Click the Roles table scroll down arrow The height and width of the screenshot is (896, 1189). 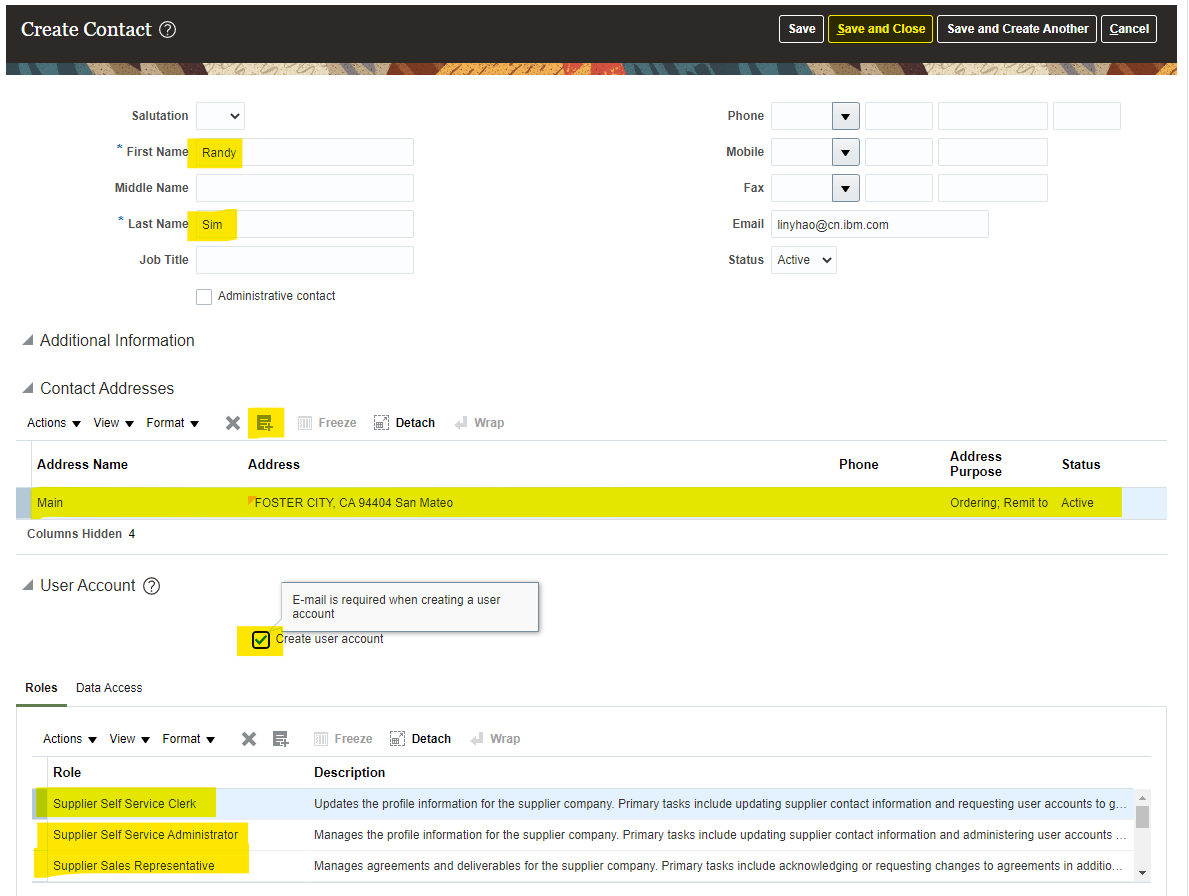(x=1143, y=873)
